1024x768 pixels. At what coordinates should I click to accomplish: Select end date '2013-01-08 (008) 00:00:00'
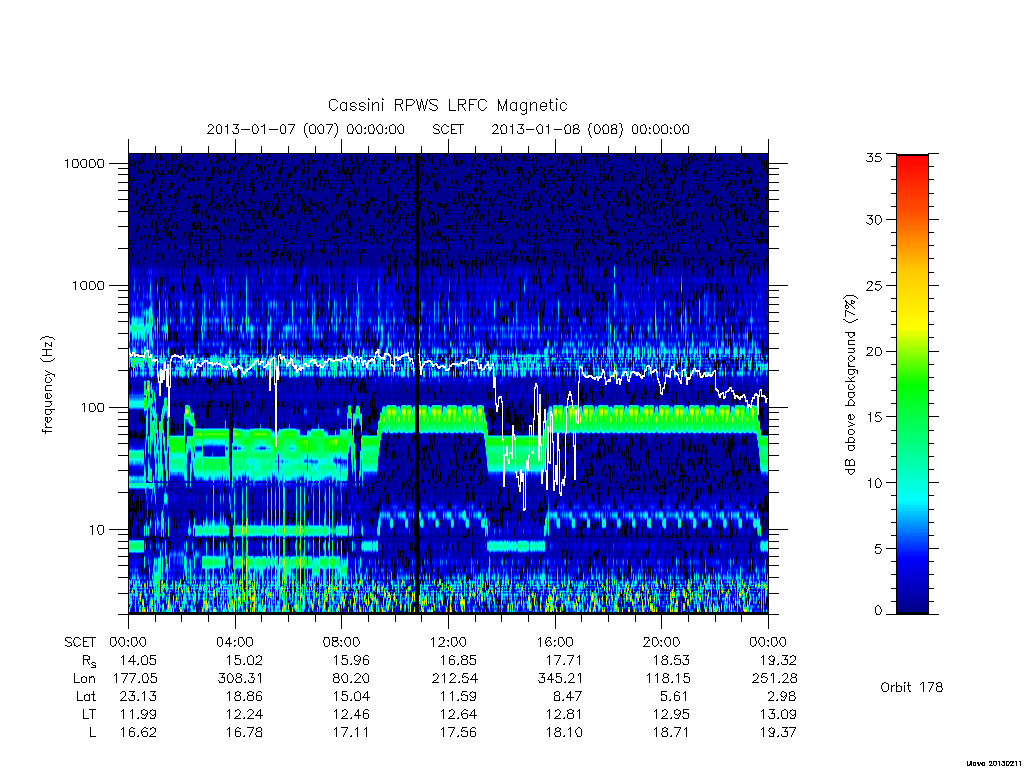pyautogui.click(x=590, y=129)
